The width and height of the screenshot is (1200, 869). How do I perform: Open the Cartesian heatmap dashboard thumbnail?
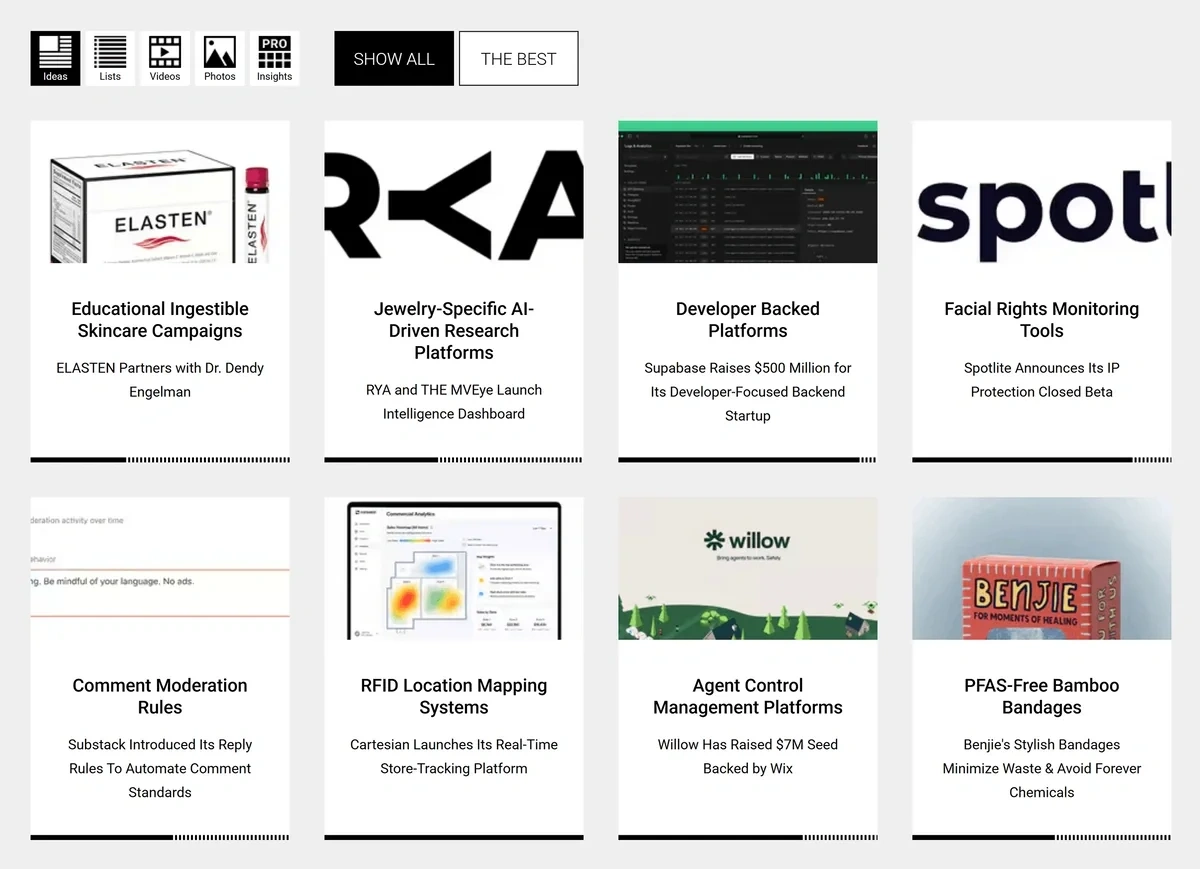pyautogui.click(x=454, y=568)
